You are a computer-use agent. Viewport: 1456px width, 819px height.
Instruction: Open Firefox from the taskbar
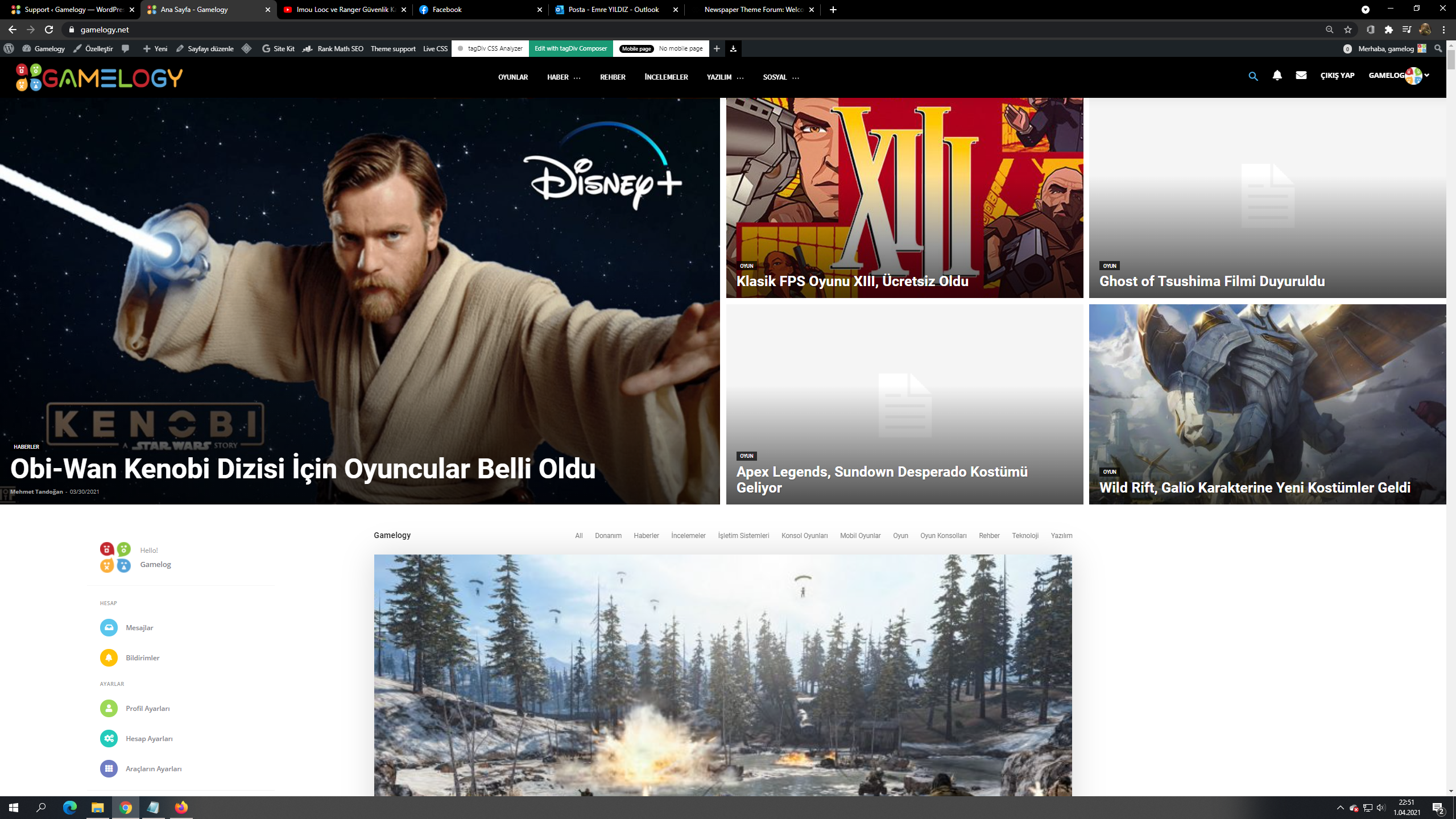coord(181,808)
